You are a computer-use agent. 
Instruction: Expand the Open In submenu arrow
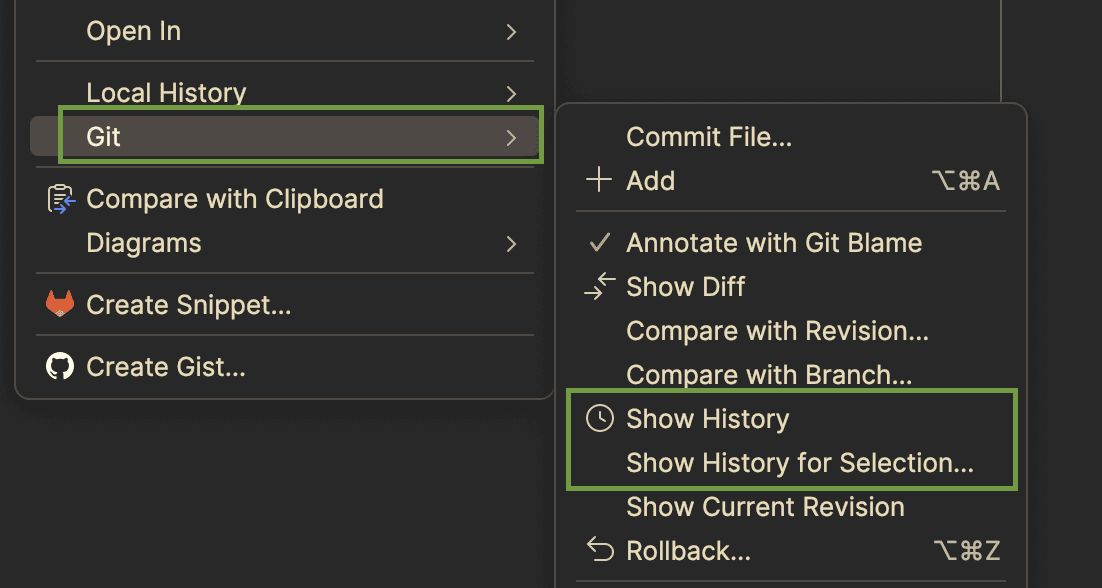(x=512, y=32)
